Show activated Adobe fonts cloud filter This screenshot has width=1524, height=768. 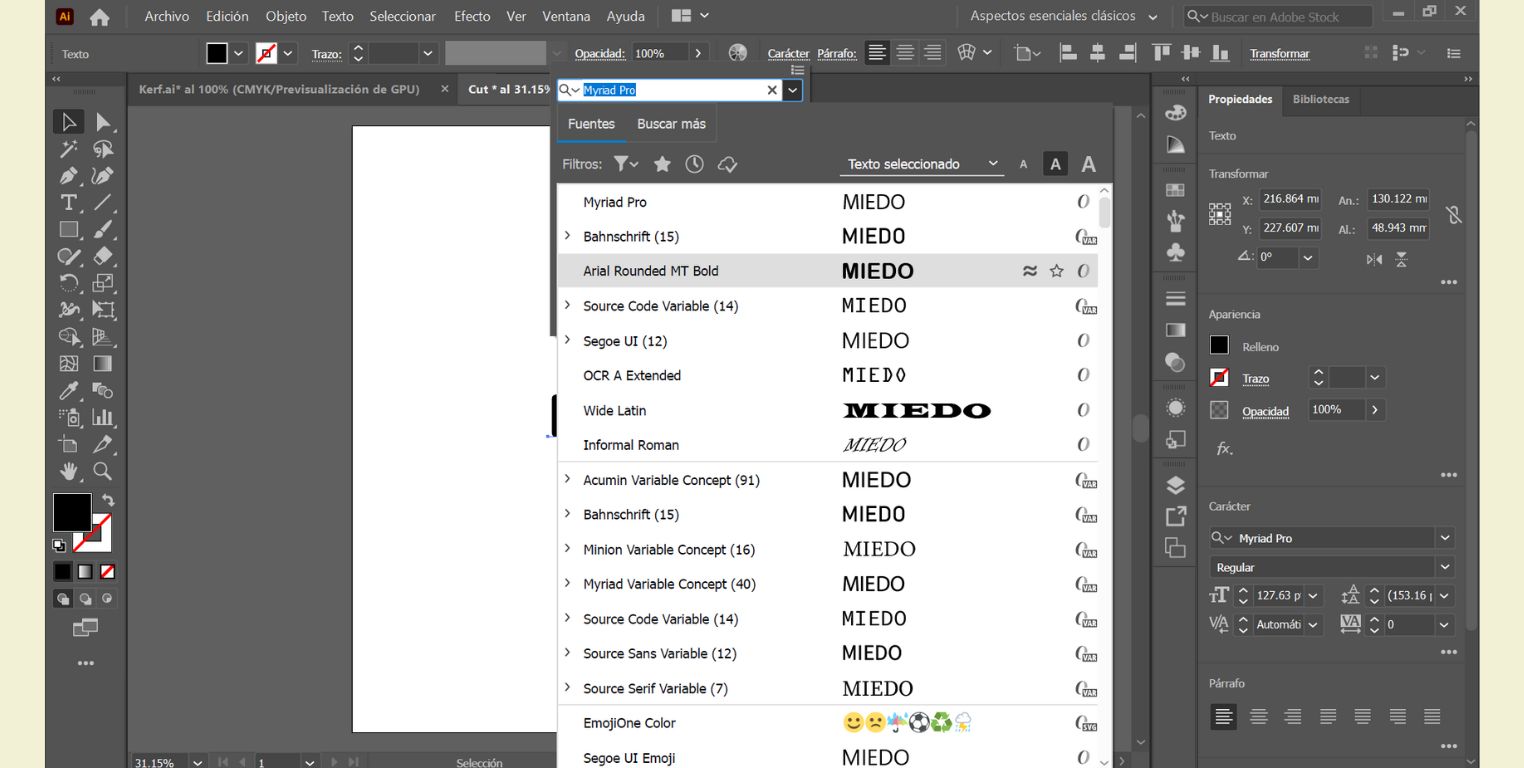pos(728,164)
